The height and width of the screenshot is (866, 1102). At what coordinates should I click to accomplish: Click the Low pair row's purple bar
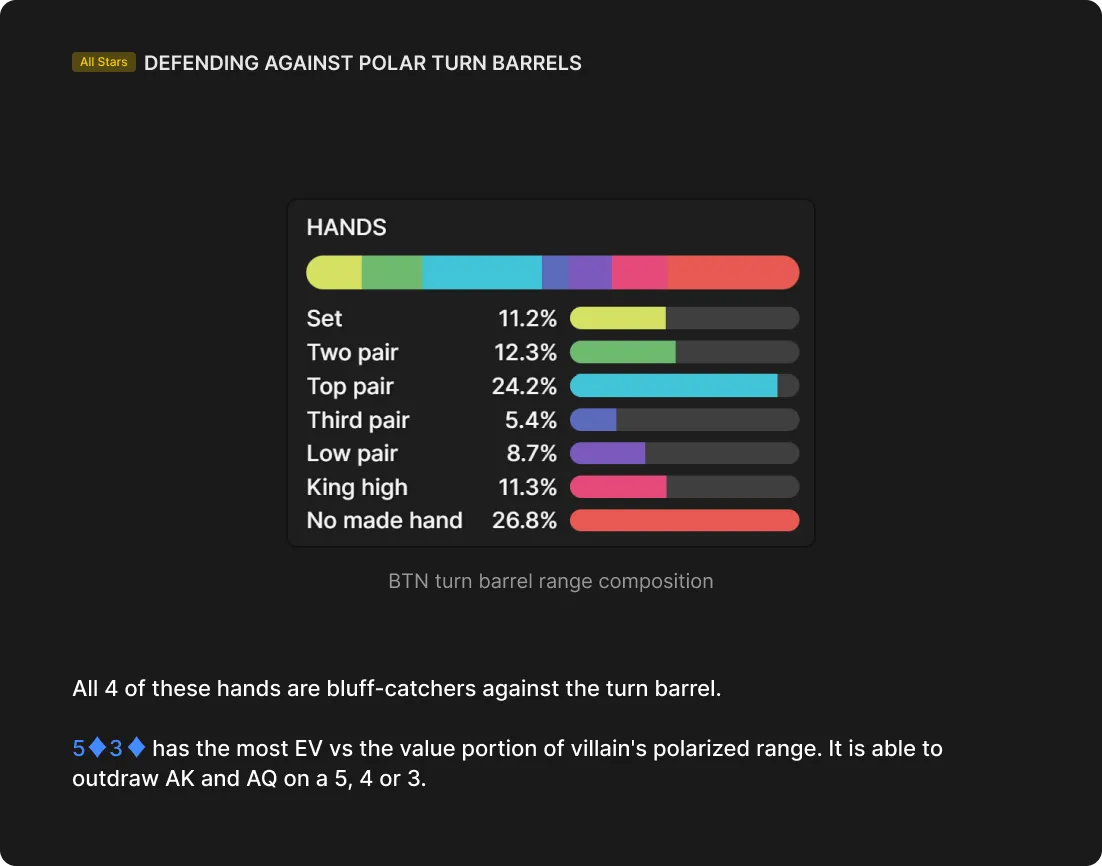607,453
